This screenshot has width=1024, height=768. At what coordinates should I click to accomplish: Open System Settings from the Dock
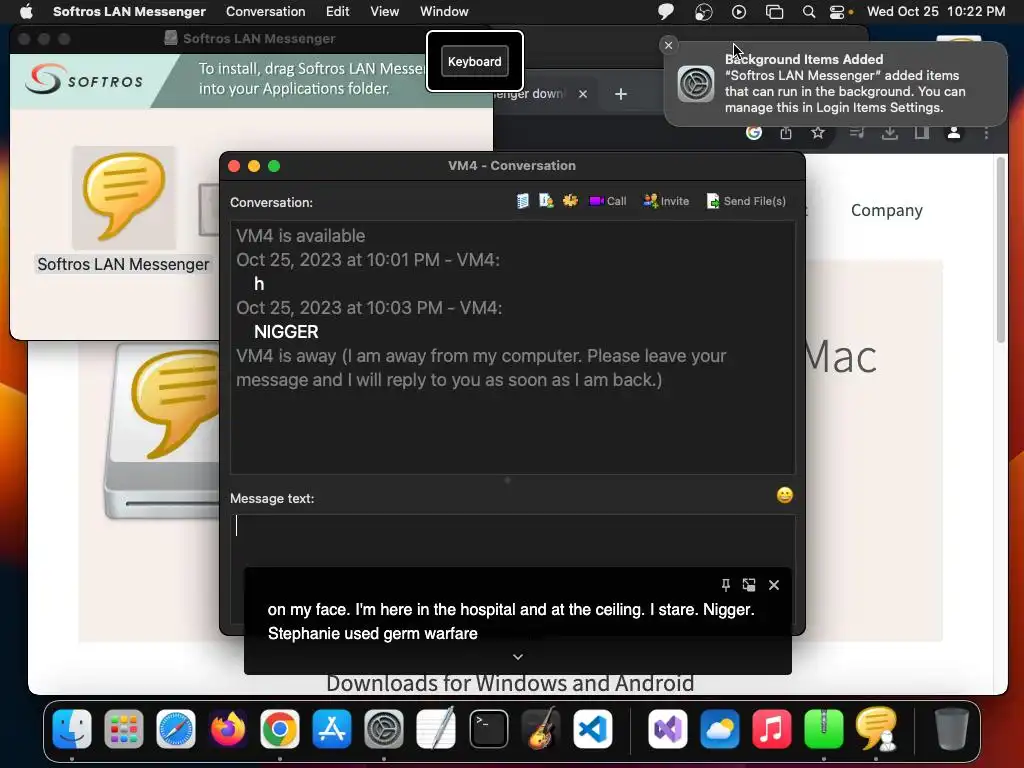point(383,729)
